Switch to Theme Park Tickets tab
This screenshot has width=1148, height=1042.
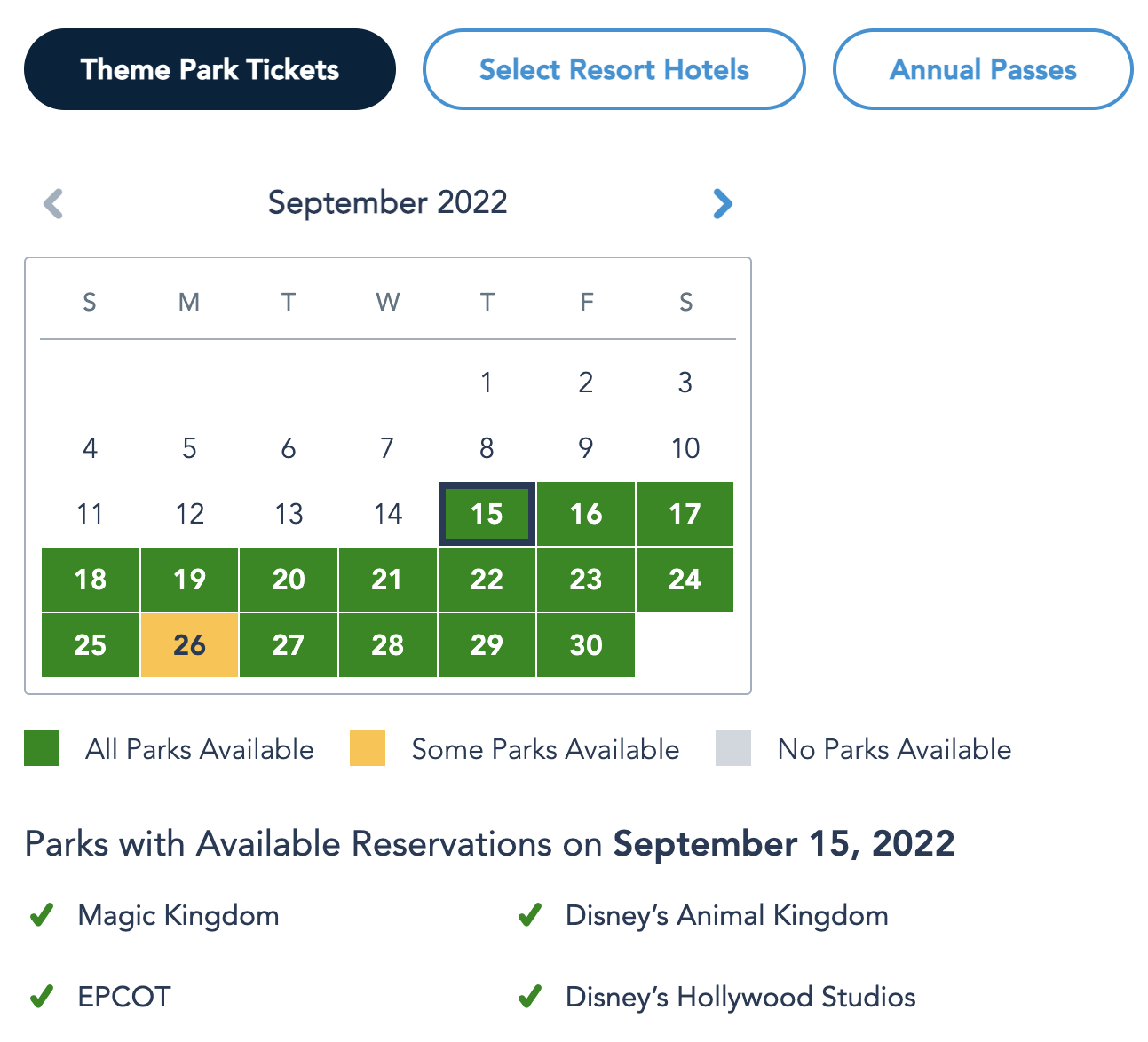[x=210, y=69]
